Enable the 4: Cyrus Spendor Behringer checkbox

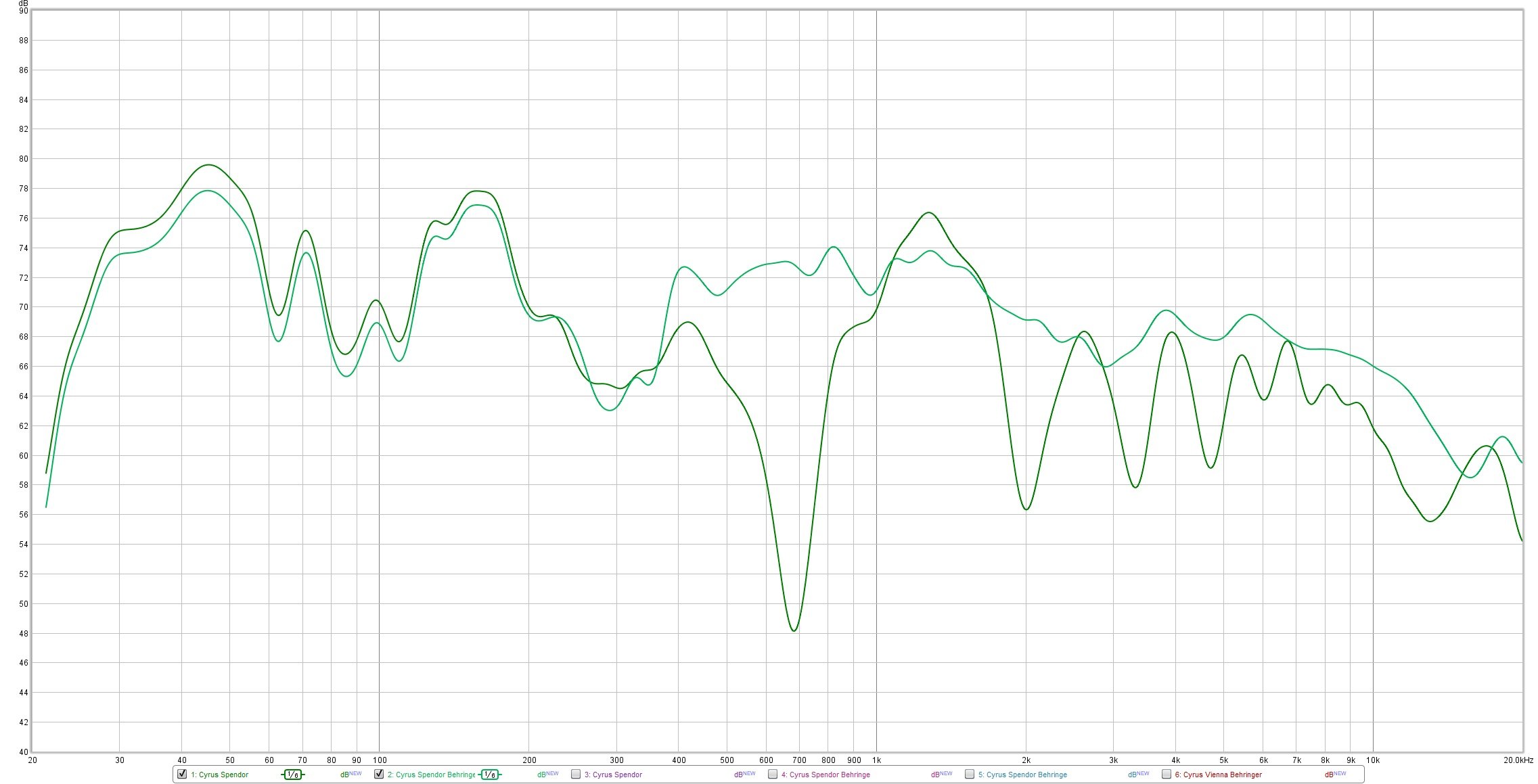point(773,774)
